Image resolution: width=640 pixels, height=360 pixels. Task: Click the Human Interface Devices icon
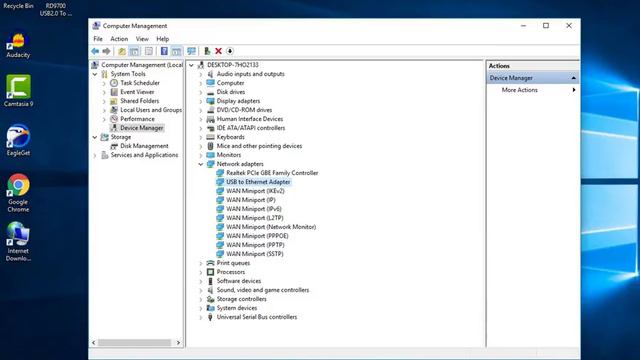coord(210,119)
